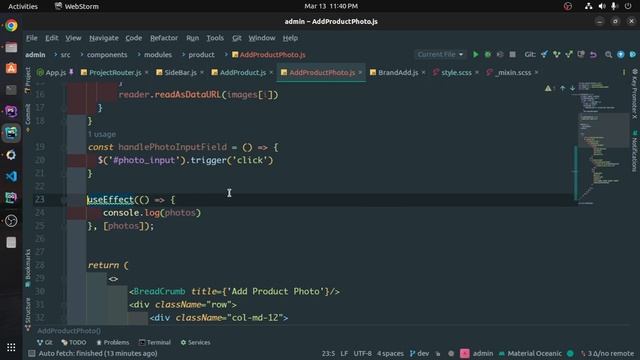Start debugging with the green bug icon

488,54
